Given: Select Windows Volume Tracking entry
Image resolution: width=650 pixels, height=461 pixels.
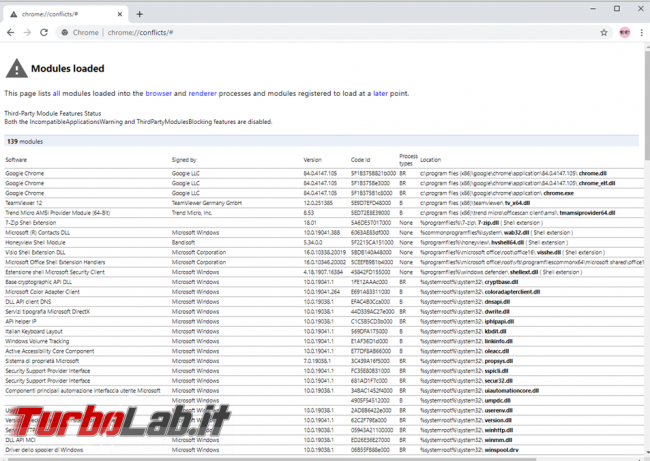Looking at the screenshot, I should tap(37, 341).
